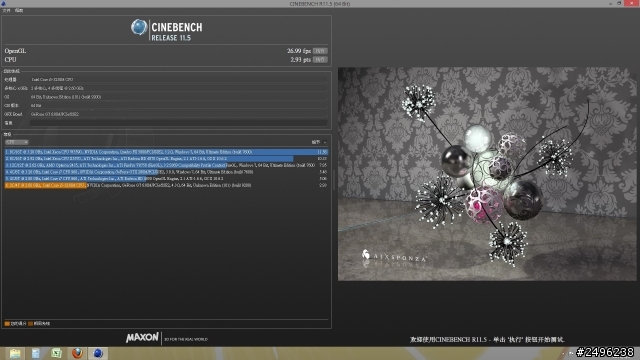This screenshot has height=360, width=640.
Task: Click the brown identical-system legend swatch
Action: click(30, 324)
